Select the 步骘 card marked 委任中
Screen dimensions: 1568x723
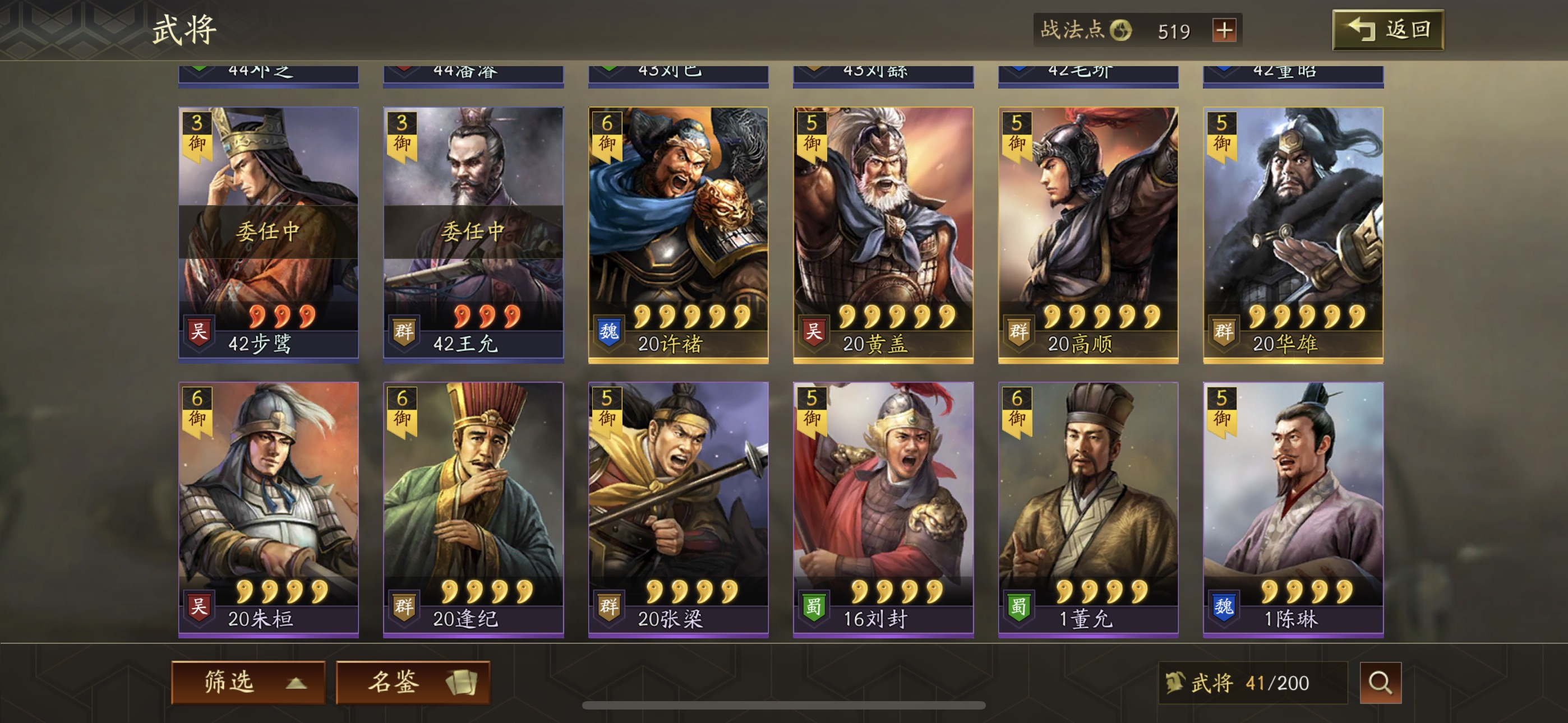(269, 235)
